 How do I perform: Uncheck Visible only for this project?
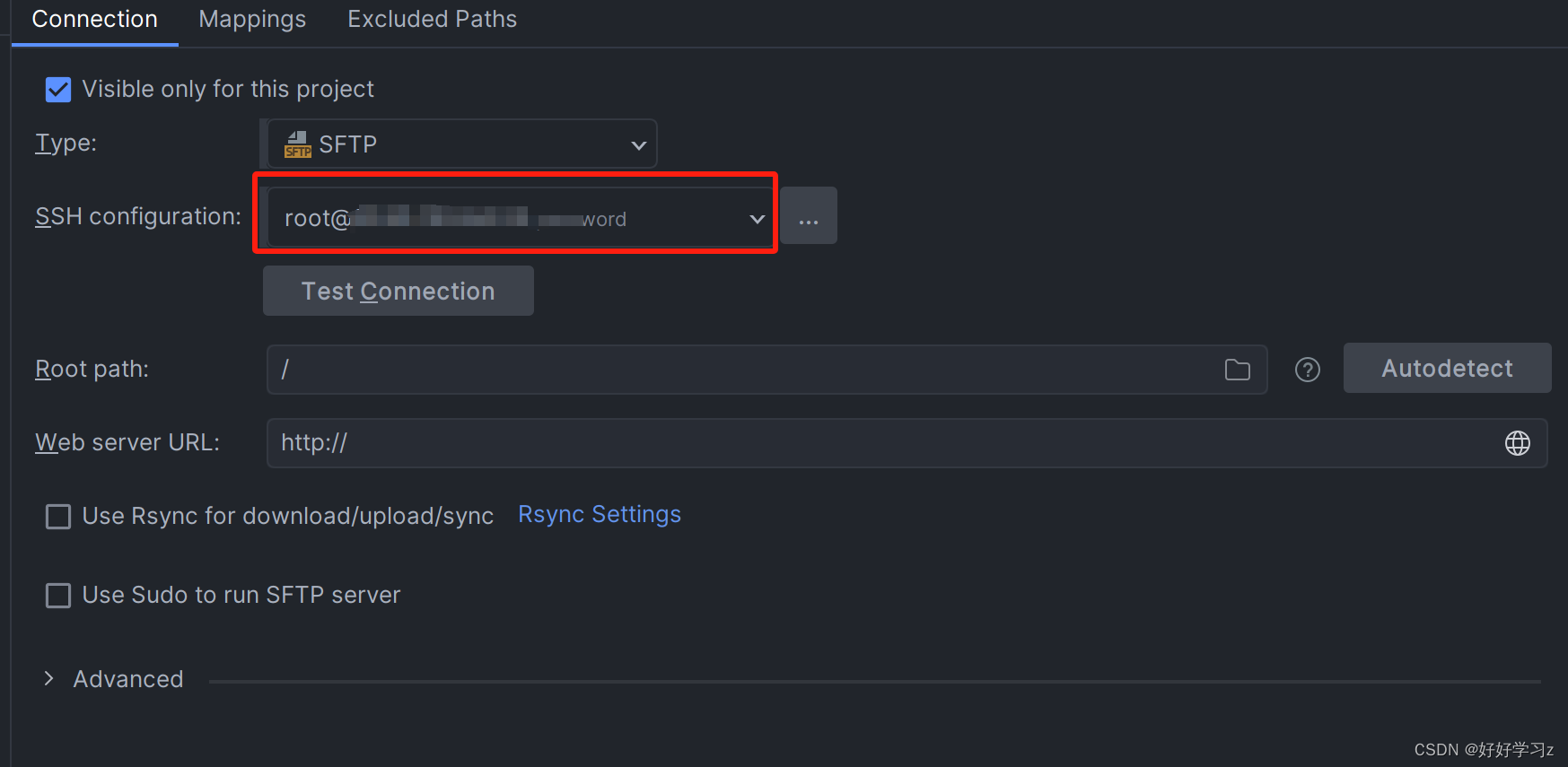coord(57,89)
